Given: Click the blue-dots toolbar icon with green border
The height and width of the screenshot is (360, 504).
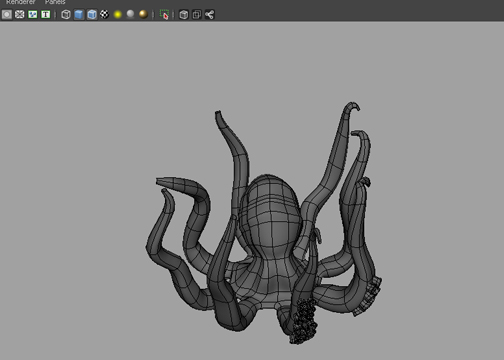Looking at the screenshot, I should pos(33,14).
